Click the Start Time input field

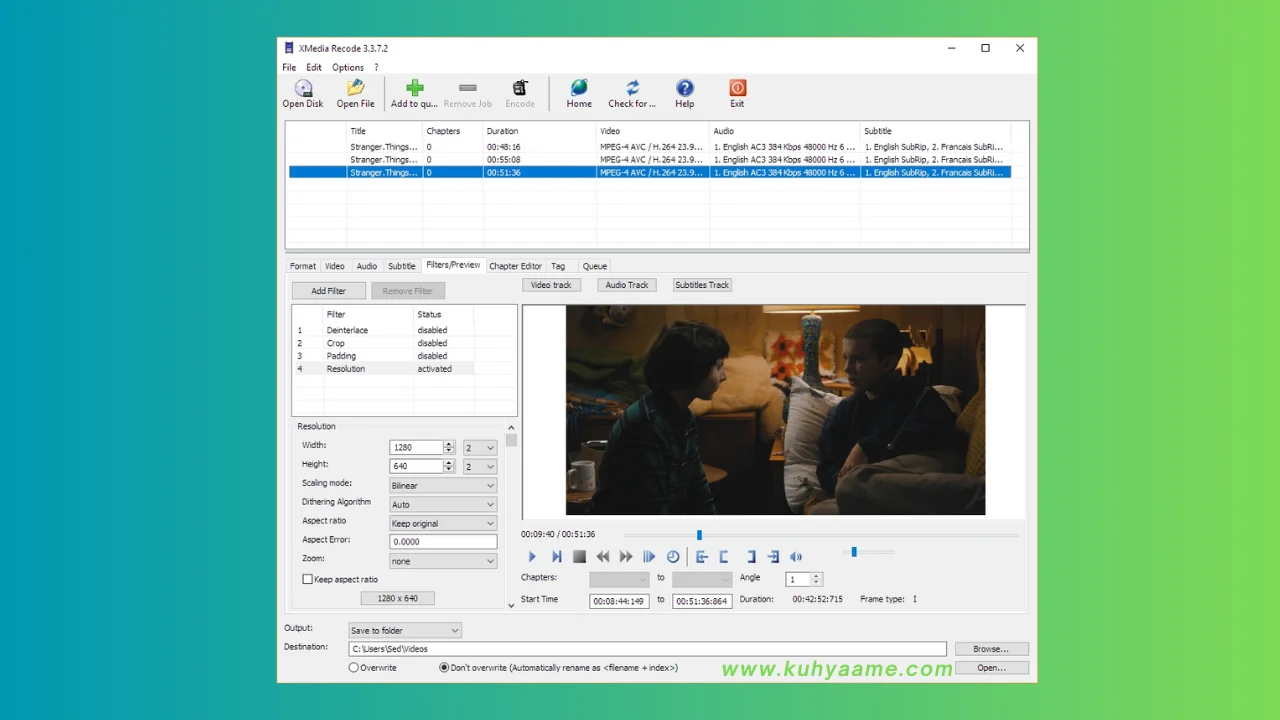[x=619, y=601]
